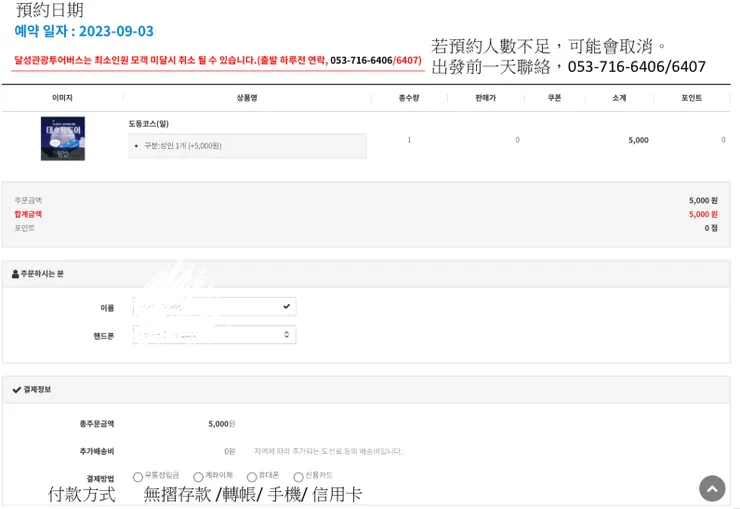Select 무통장입금 bank deposit payment option
Screen dimensions: 740x509
pyautogui.click(x=138, y=477)
